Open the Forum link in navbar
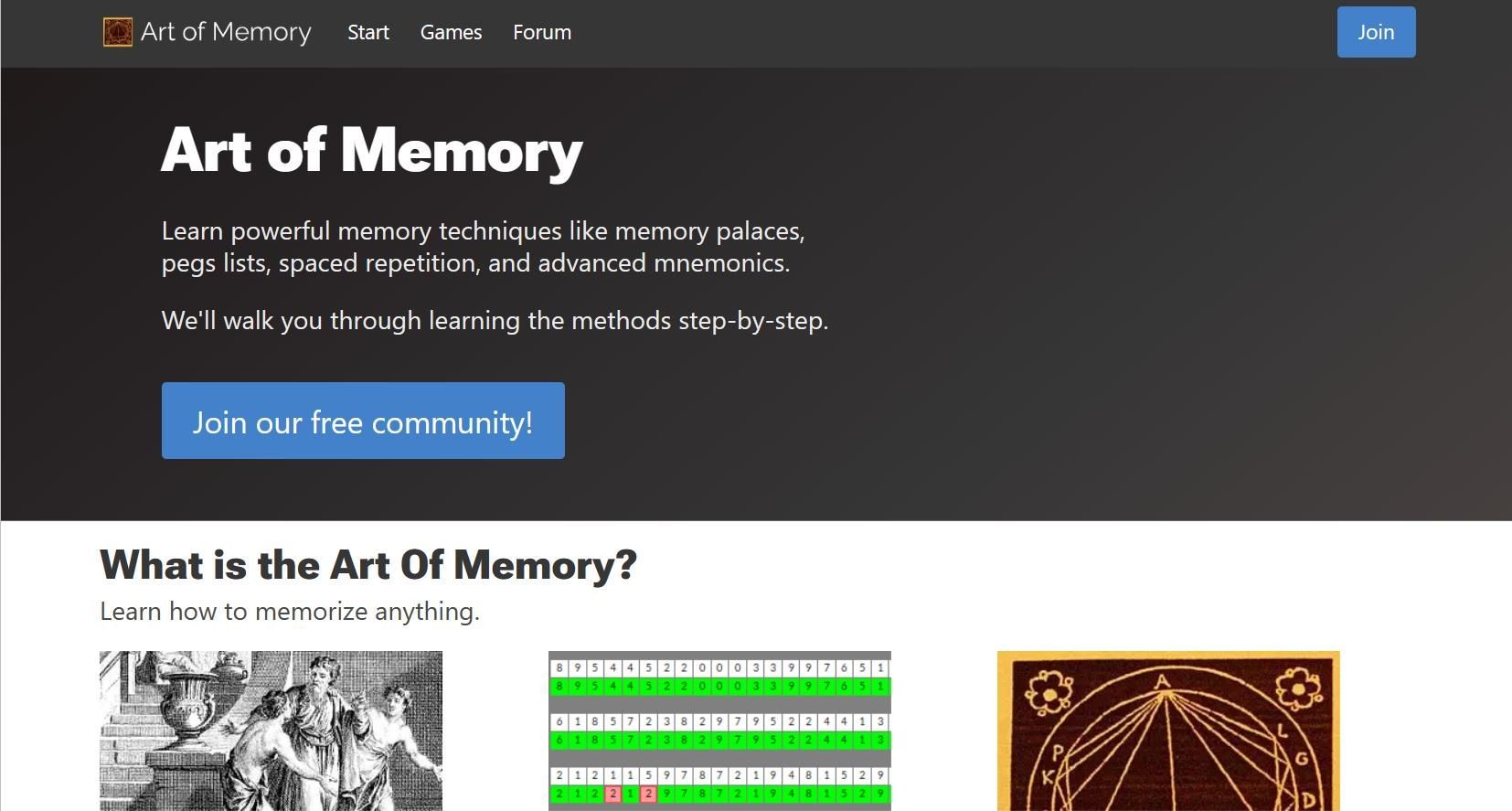1512x811 pixels. (542, 32)
